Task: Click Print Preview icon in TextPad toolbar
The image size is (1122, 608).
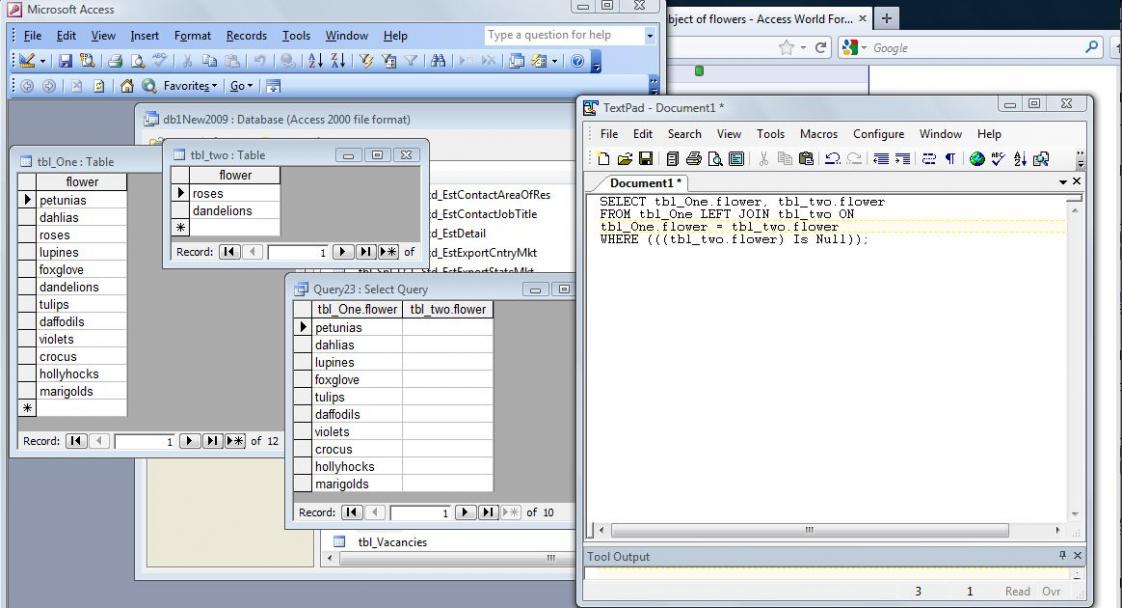Action: click(715, 159)
